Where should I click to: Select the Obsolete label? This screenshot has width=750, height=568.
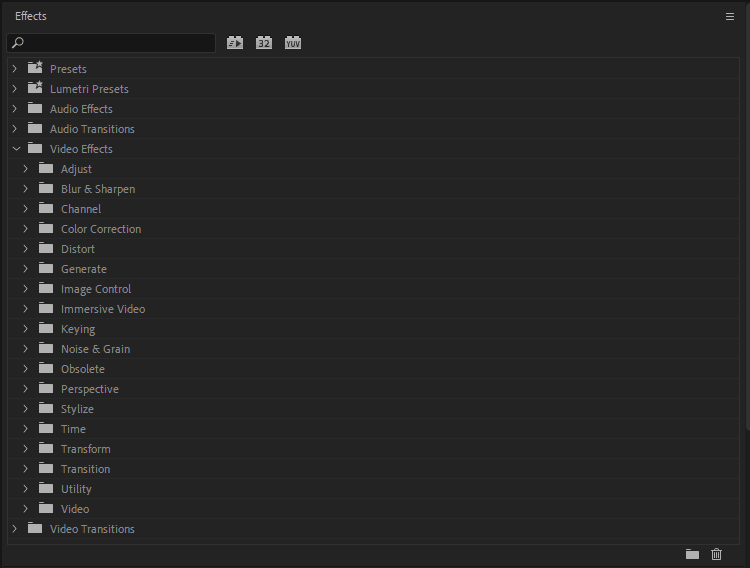click(x=83, y=369)
